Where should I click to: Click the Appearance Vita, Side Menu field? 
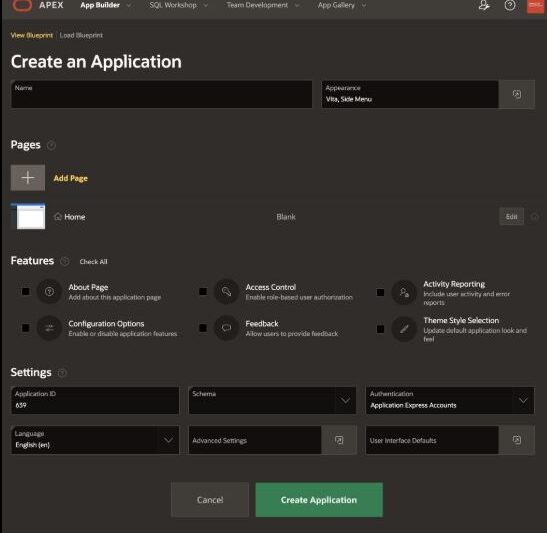(x=410, y=94)
